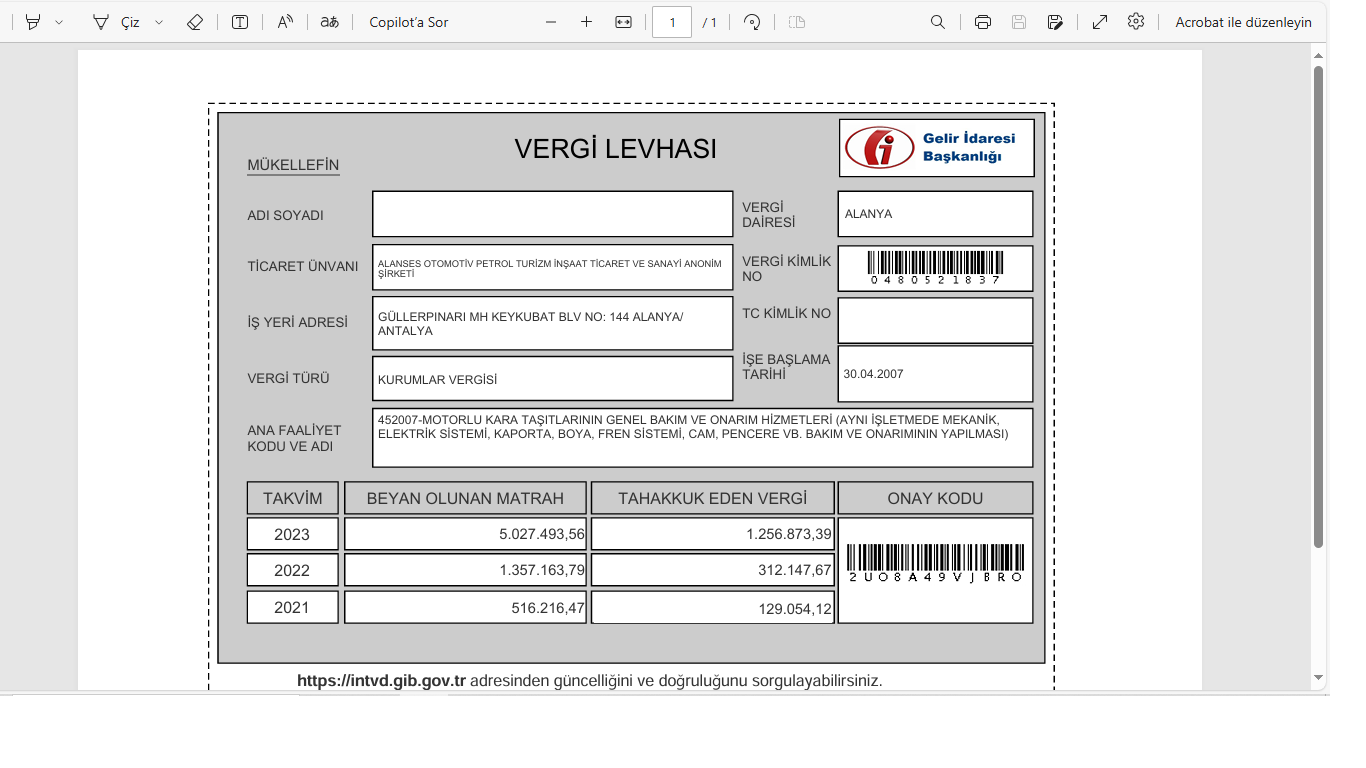Click the İŞ YERİ ADRESİ label
This screenshot has height=768, width=1366.
click(297, 322)
